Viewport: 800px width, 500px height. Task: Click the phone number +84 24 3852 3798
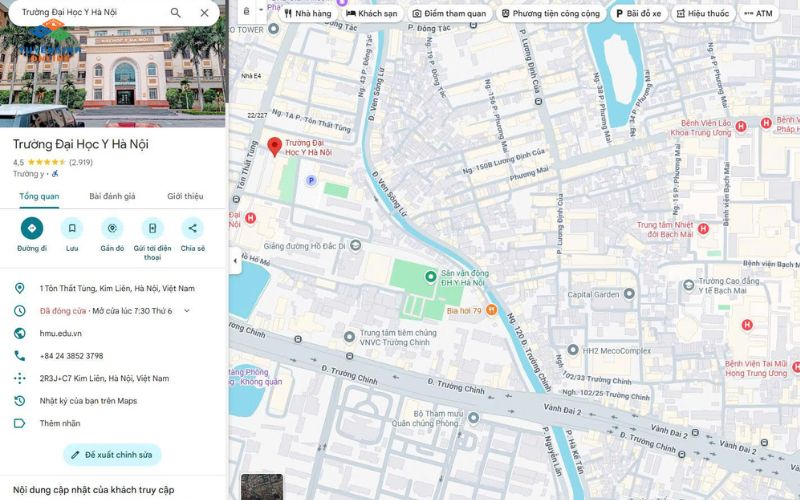click(71, 356)
